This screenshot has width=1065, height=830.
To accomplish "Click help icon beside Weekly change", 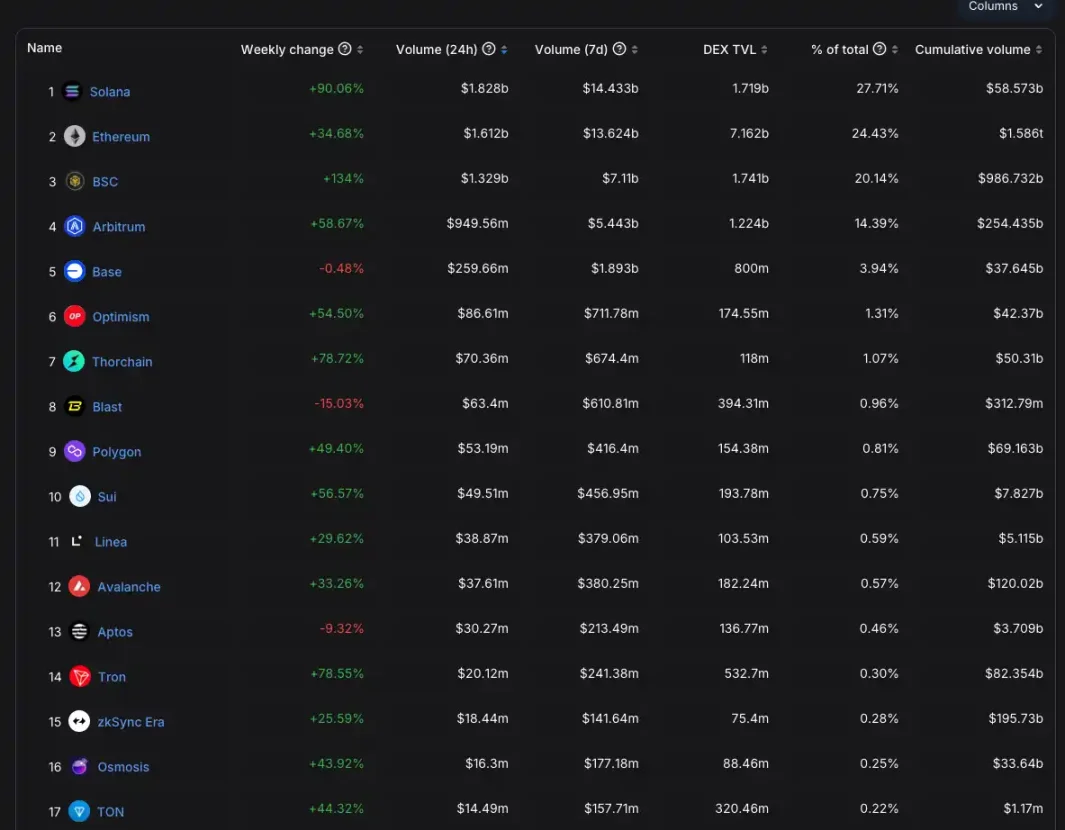I will (x=345, y=49).
